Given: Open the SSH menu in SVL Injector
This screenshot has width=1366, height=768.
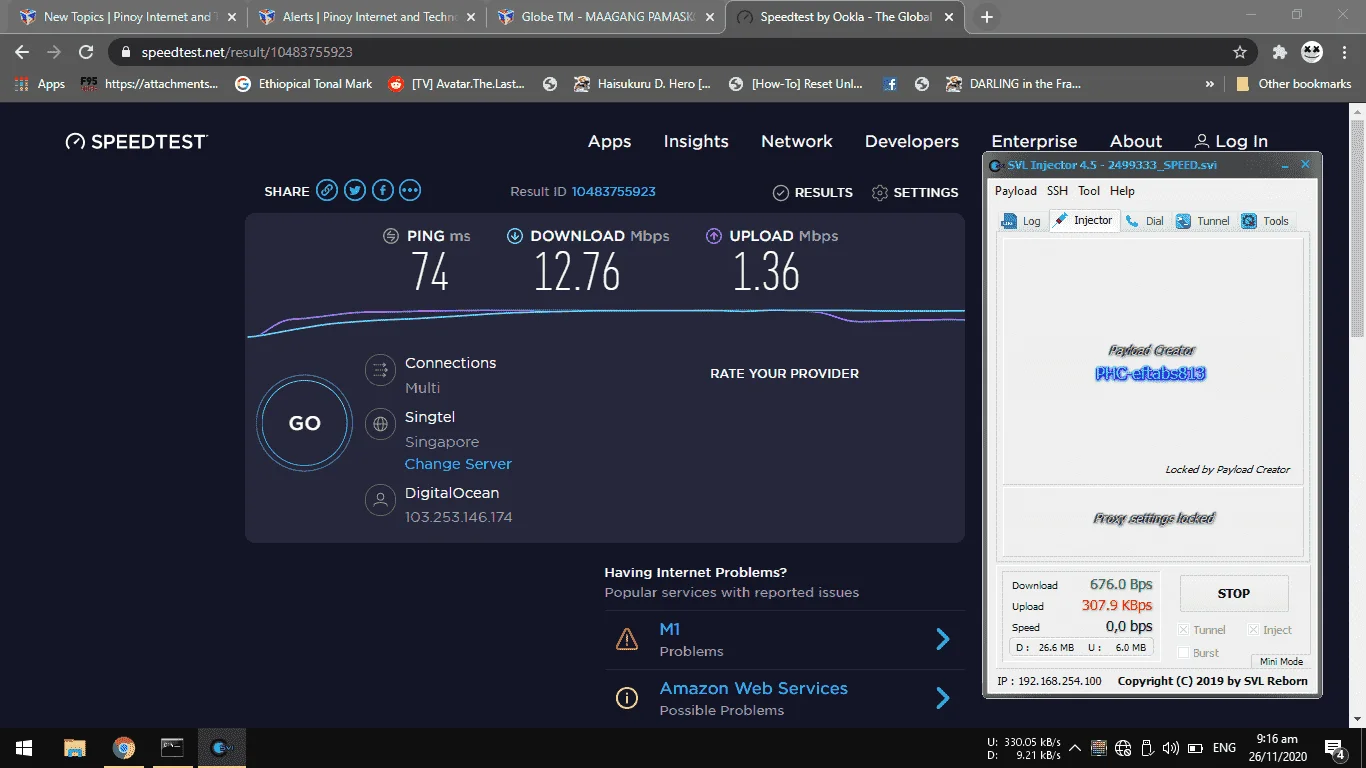Looking at the screenshot, I should (1057, 191).
